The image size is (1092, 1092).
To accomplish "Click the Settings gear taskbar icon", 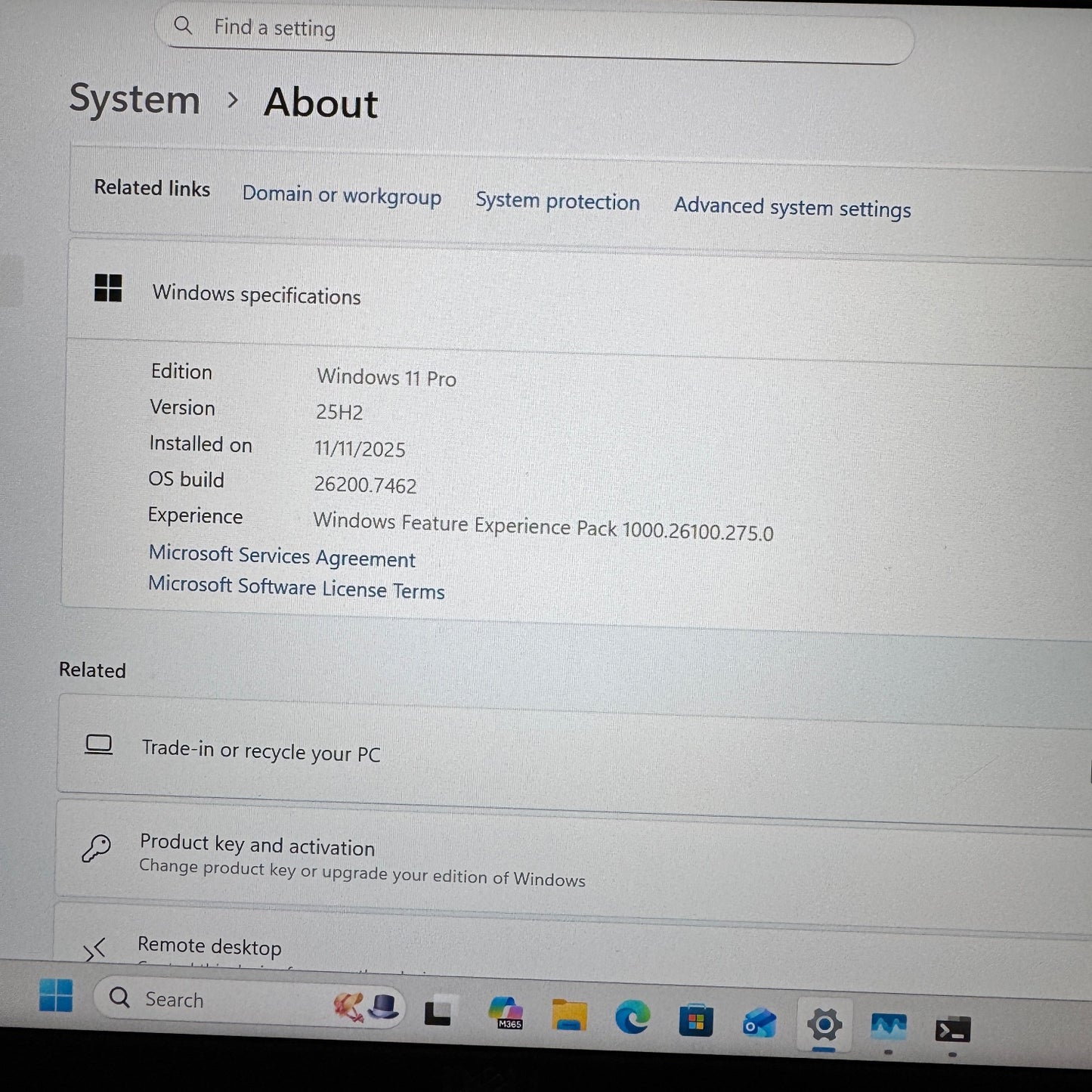I will point(824,1025).
